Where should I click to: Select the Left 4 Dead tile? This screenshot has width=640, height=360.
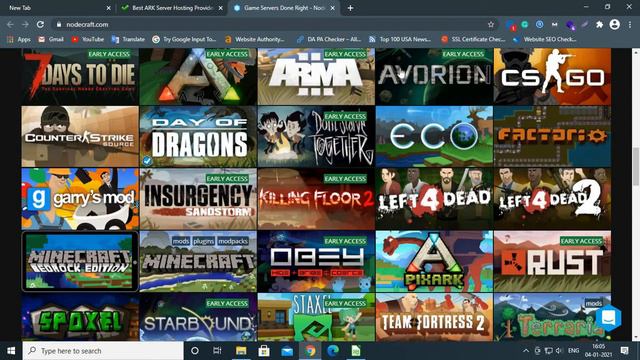tap(434, 199)
